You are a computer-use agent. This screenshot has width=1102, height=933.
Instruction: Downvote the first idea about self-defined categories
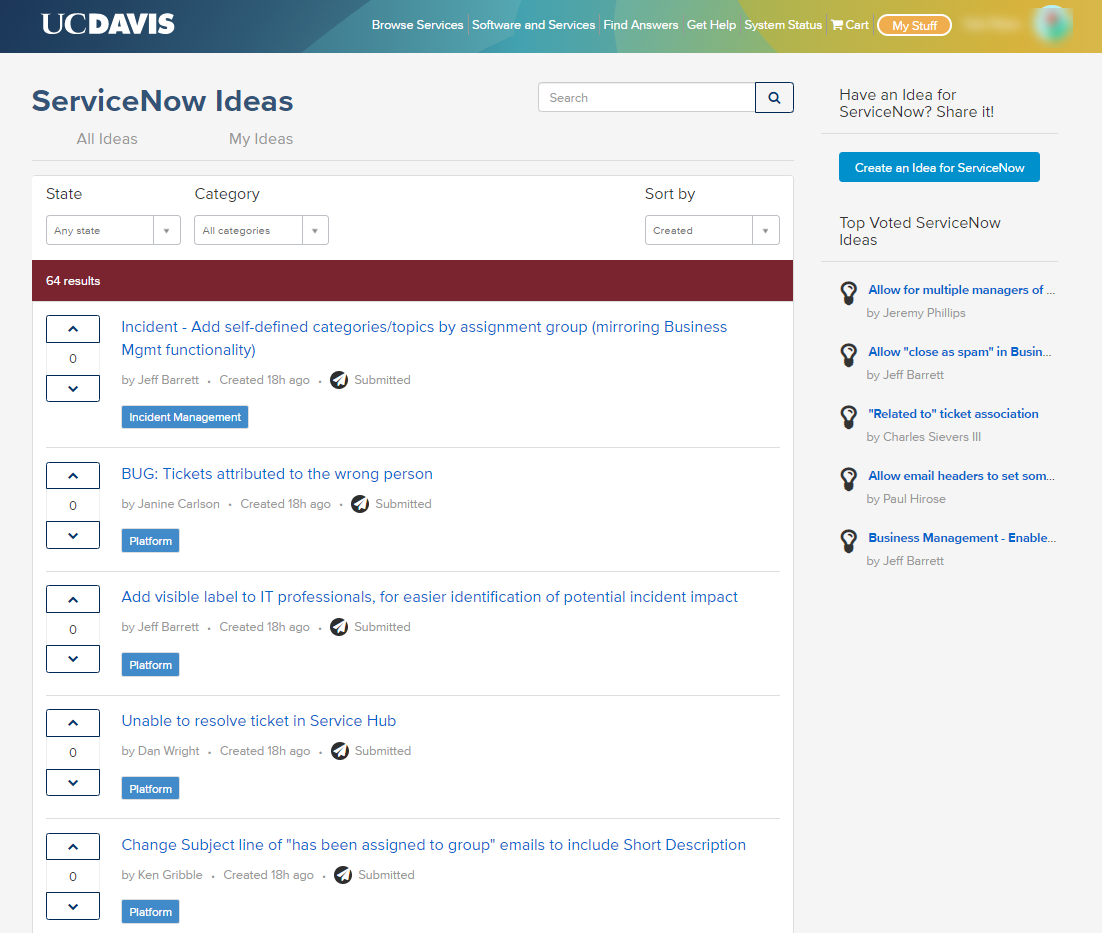[72, 388]
